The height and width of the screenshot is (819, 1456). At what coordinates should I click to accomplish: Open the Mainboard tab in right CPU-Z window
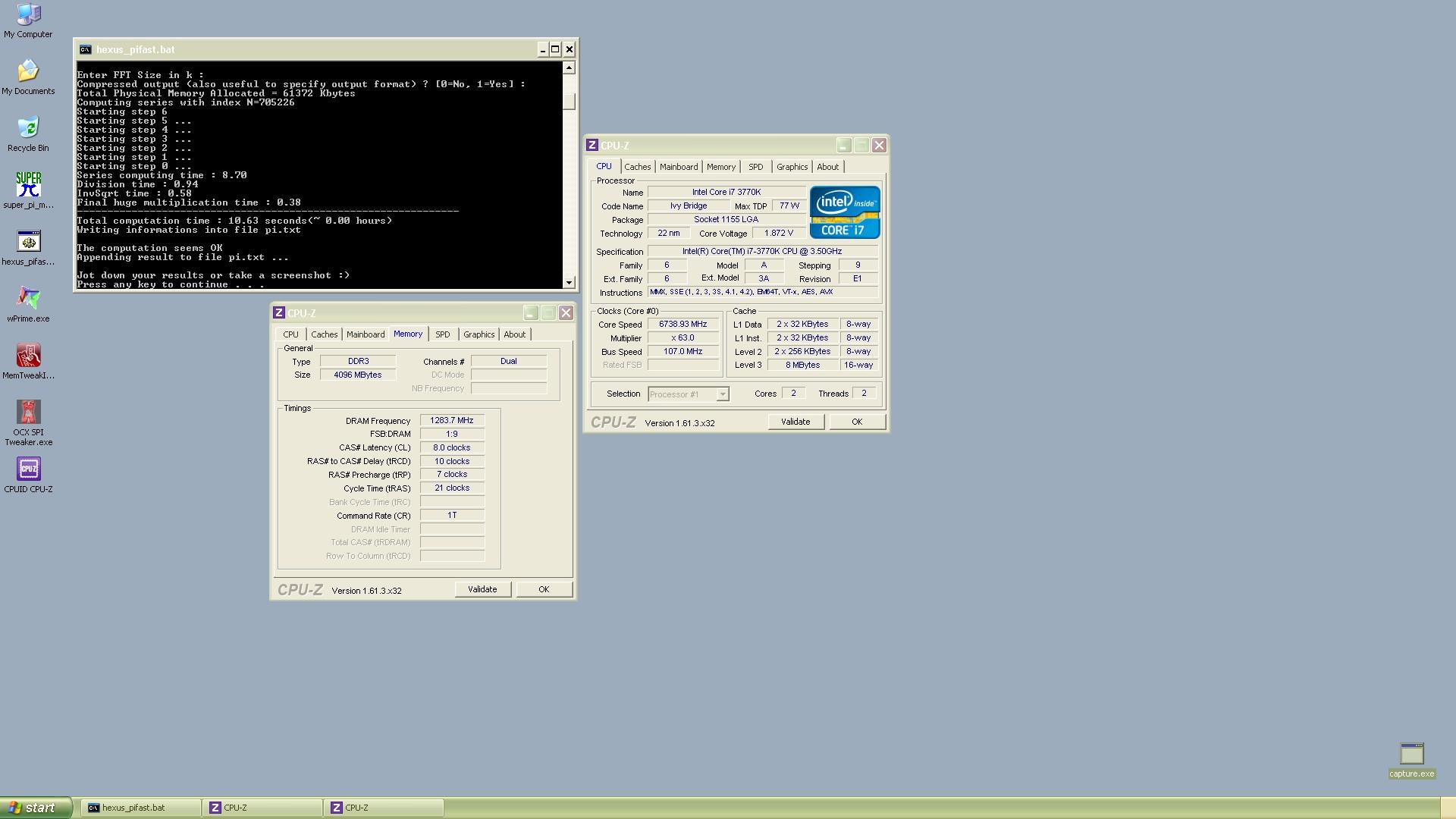(x=679, y=167)
